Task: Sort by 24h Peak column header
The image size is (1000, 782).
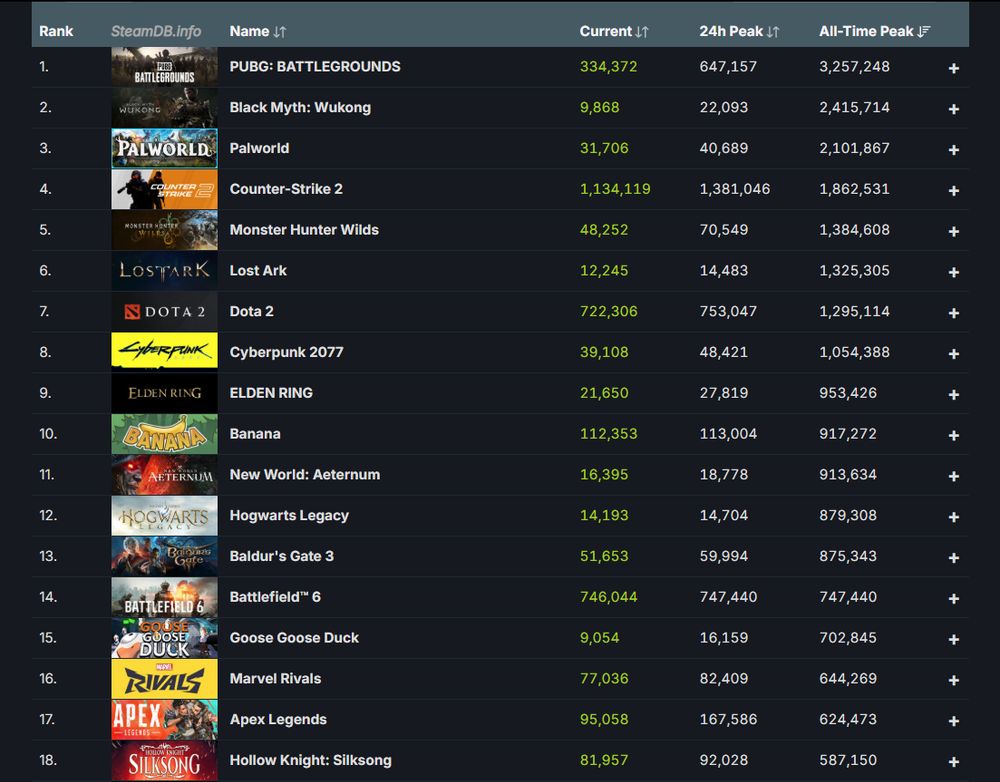Action: (739, 31)
